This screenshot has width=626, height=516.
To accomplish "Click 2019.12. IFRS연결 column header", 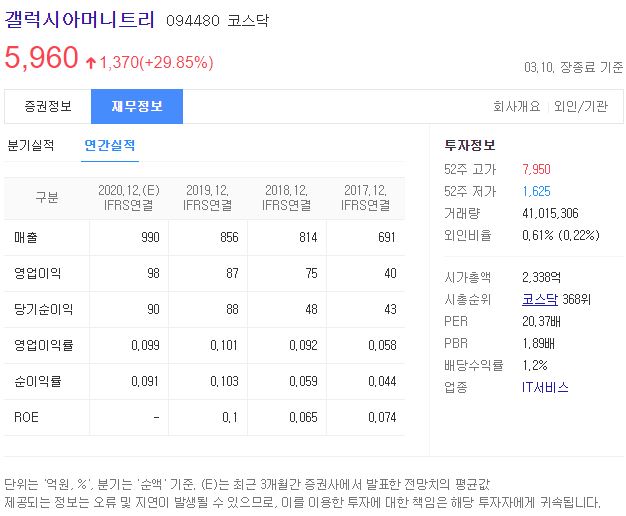I will pyautogui.click(x=208, y=198).
